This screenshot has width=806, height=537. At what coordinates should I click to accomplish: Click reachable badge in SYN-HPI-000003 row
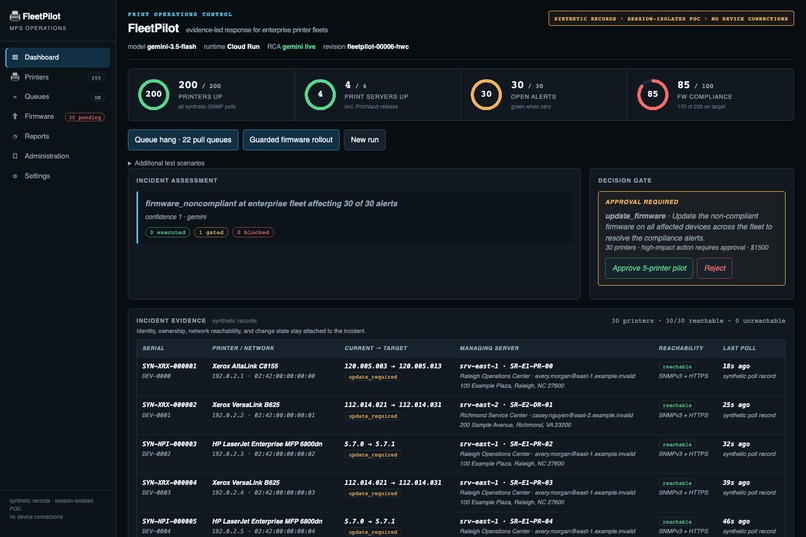click(677, 444)
